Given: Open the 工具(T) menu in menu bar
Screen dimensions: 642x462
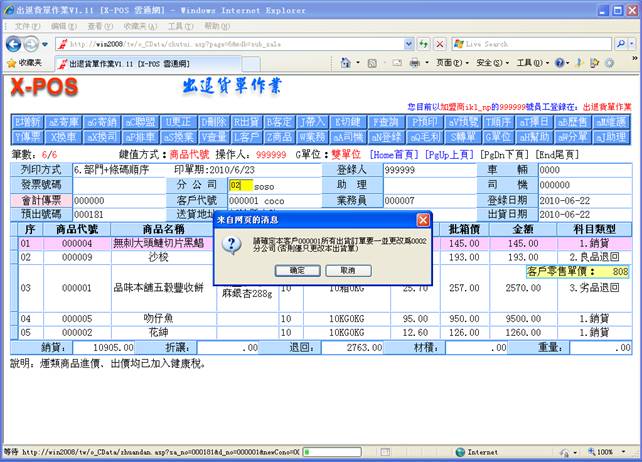Looking at the screenshot, I should (x=181, y=25).
